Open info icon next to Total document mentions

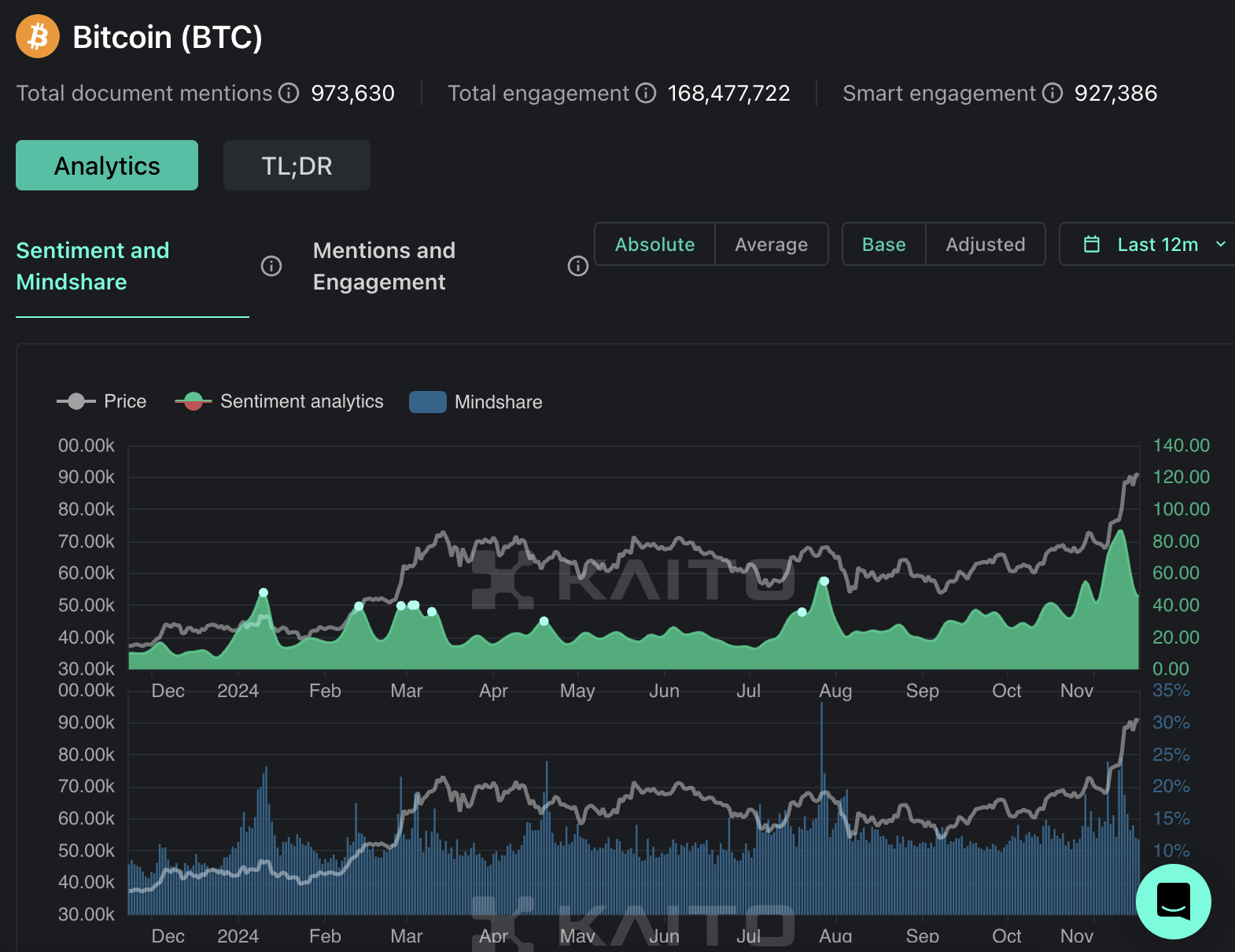(289, 93)
